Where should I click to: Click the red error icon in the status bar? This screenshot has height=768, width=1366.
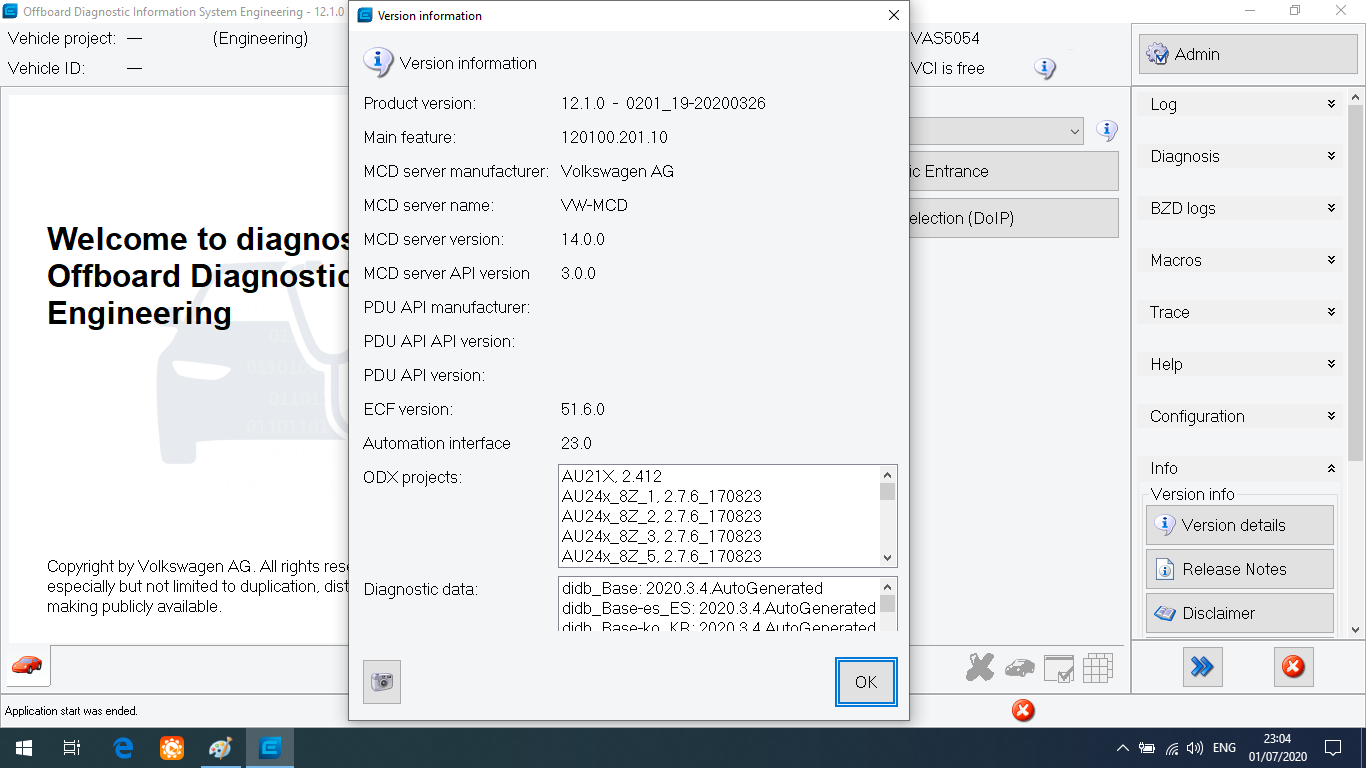pos(1023,711)
